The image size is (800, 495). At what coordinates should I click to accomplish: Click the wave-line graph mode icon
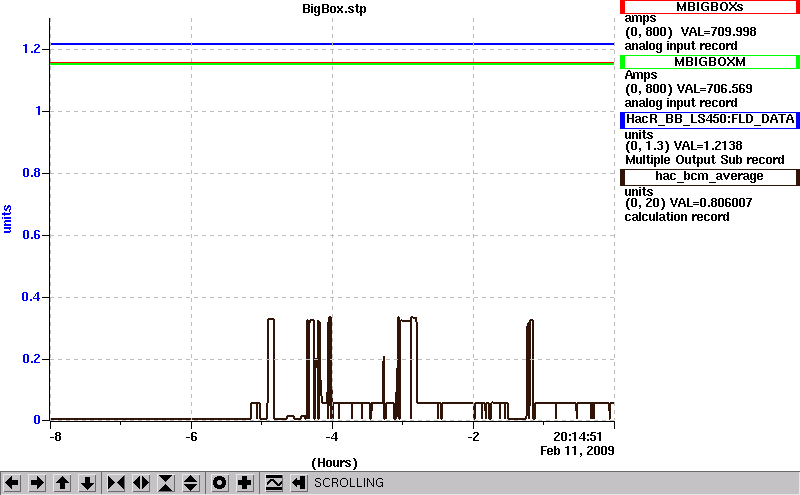274,483
